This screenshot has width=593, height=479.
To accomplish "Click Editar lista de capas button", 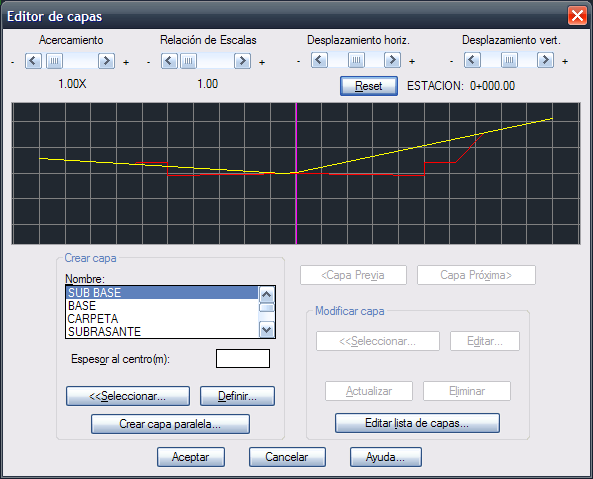I will coord(417,423).
